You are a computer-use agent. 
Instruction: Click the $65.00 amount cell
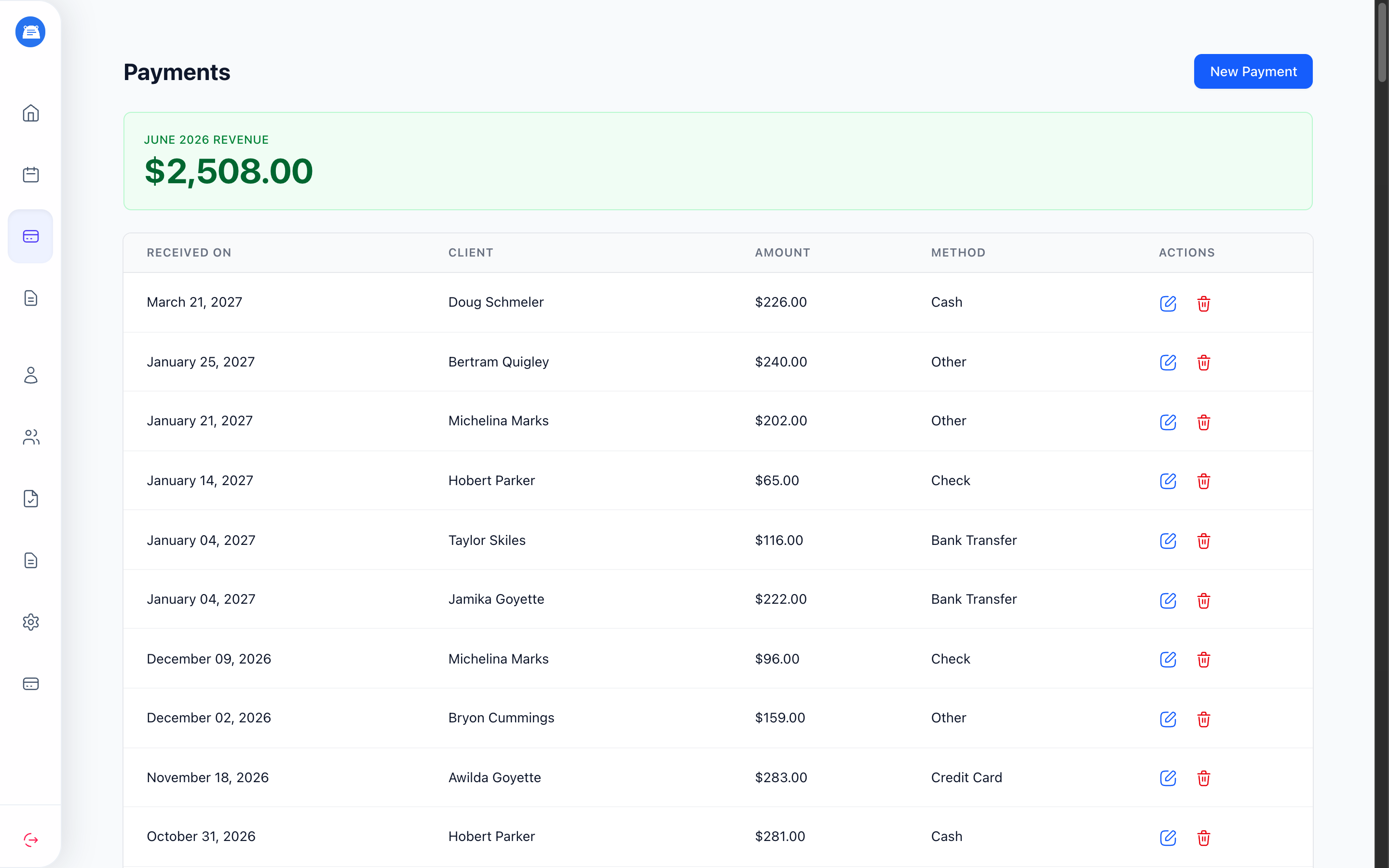tap(776, 480)
